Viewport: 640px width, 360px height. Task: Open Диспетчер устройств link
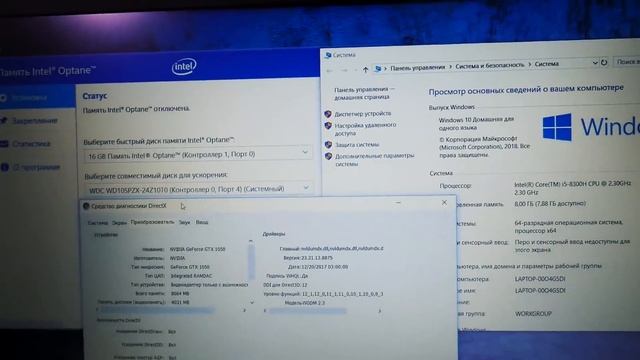tap(362, 114)
